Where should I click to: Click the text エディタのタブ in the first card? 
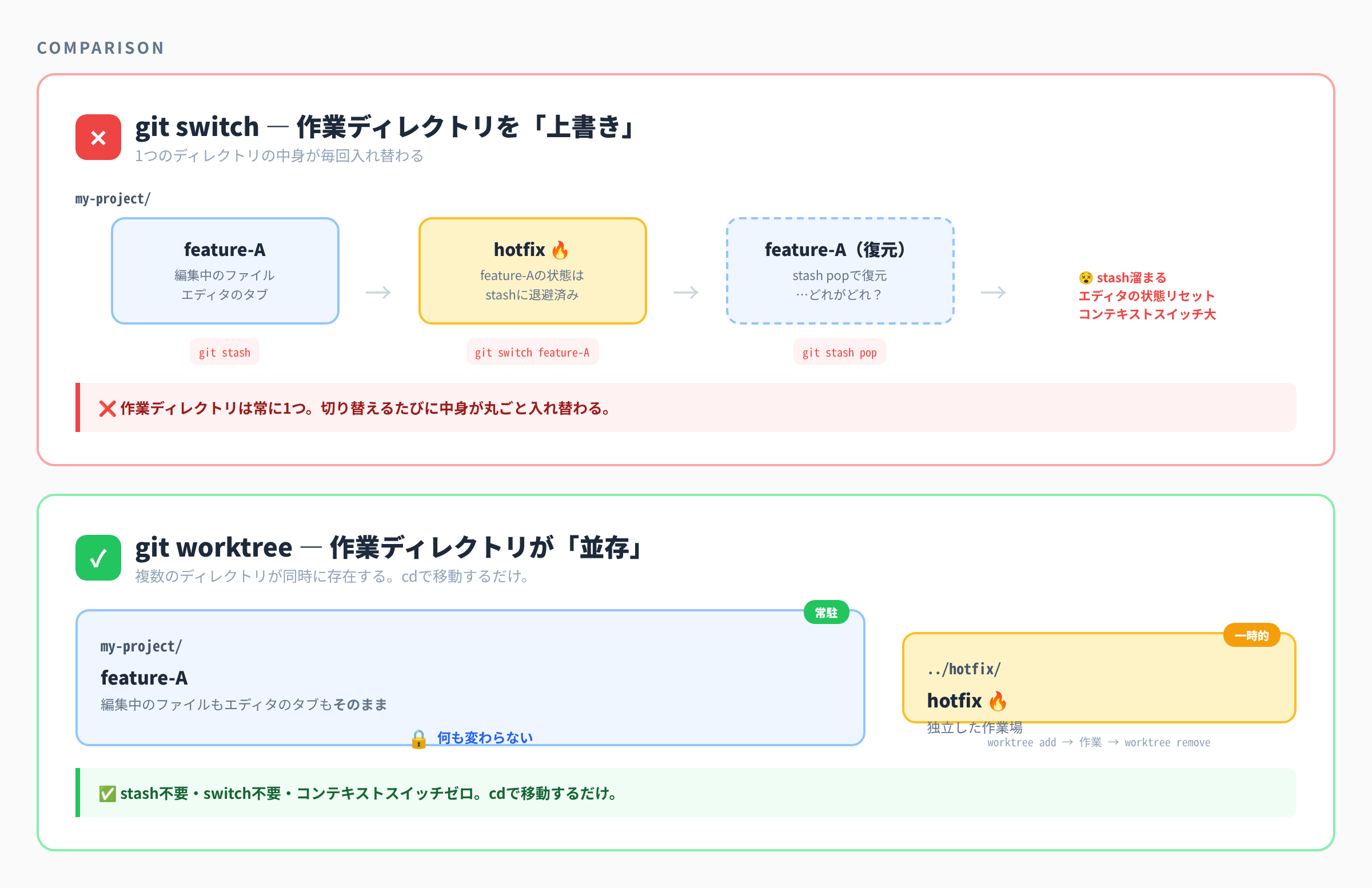tap(224, 294)
